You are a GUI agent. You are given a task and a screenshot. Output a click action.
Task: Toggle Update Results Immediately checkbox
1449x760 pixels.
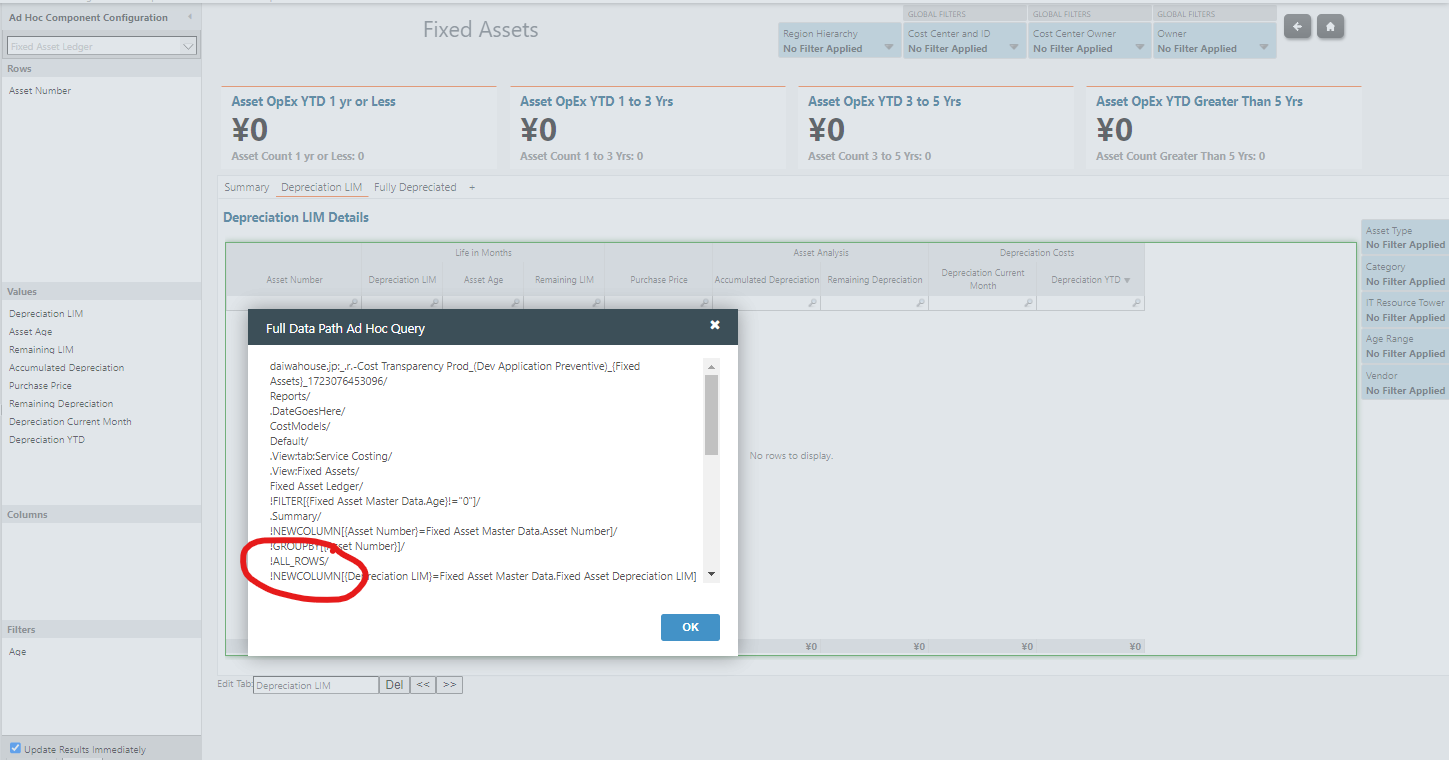pyautogui.click(x=15, y=748)
